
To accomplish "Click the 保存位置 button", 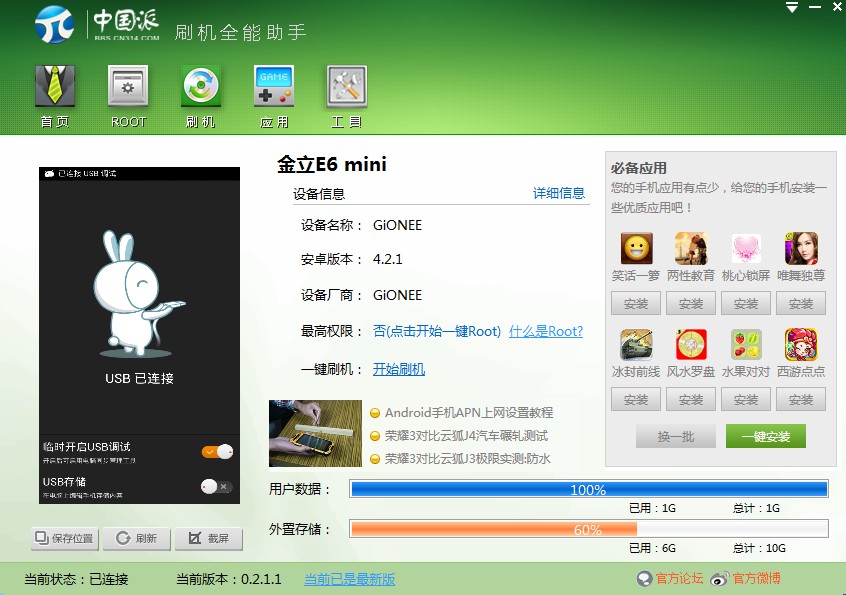I will [65, 538].
